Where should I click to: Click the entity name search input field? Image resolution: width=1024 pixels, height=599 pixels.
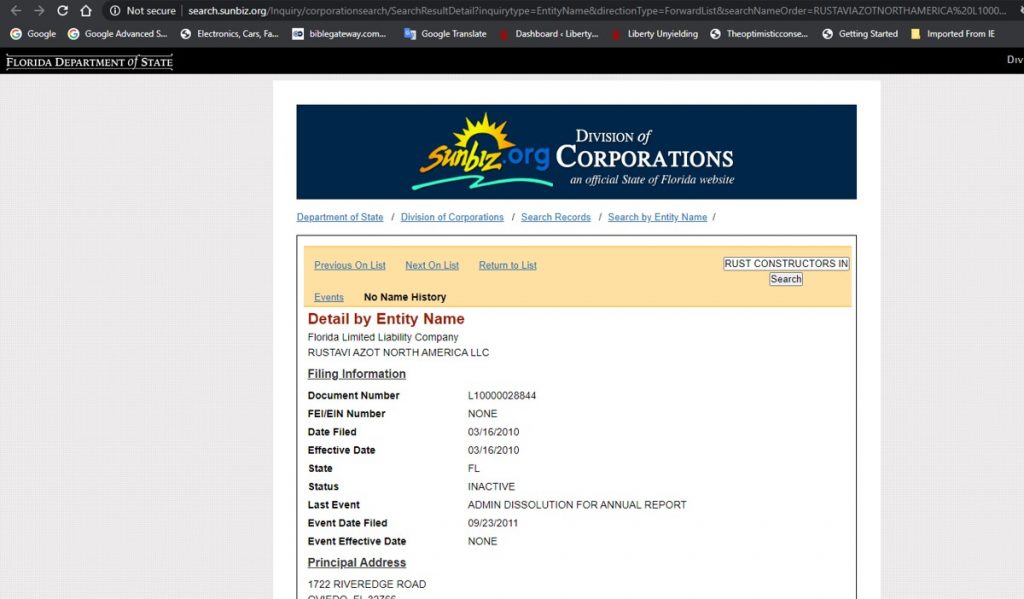tap(786, 263)
